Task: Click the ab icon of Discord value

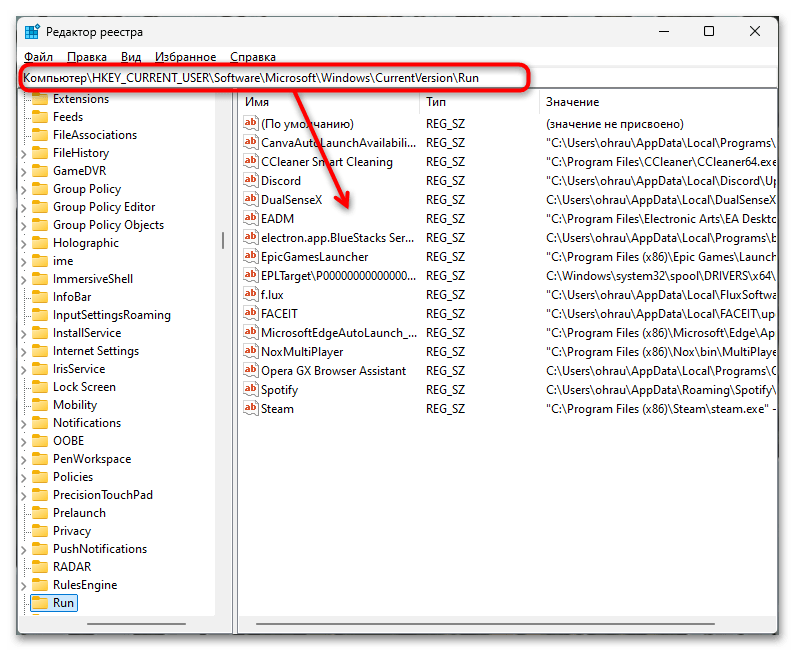Action: (x=250, y=180)
